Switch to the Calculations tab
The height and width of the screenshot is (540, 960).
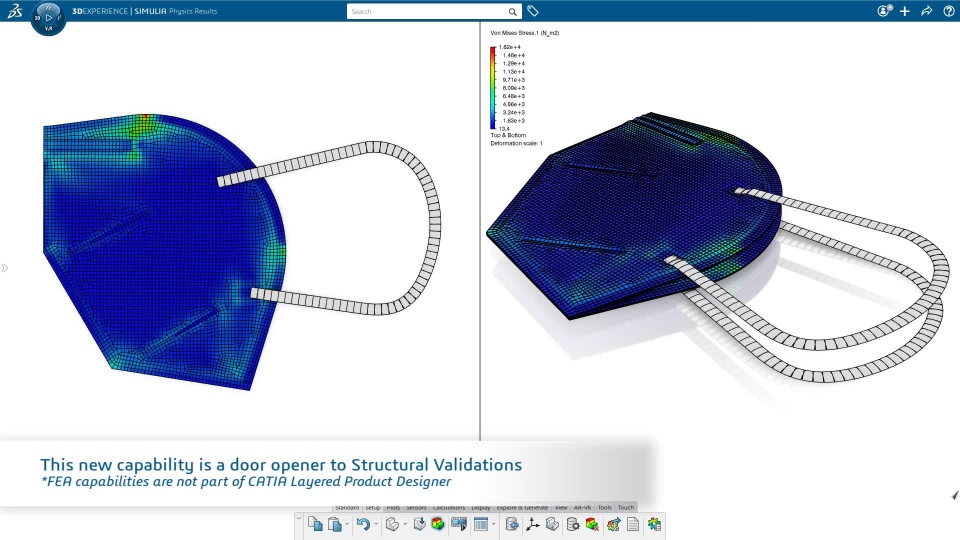(x=449, y=508)
